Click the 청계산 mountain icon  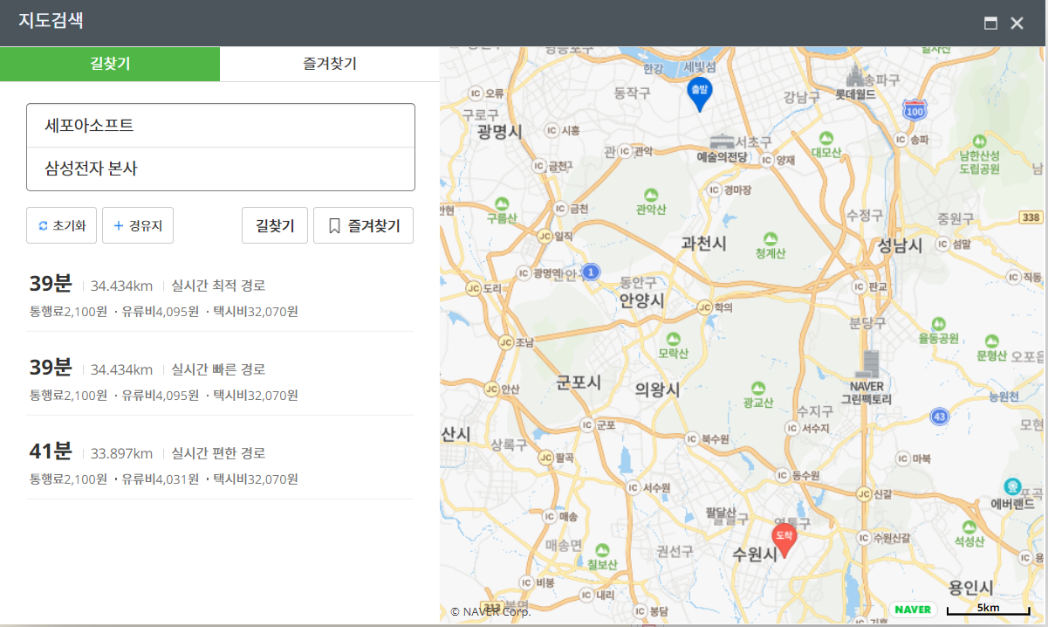pos(771,239)
